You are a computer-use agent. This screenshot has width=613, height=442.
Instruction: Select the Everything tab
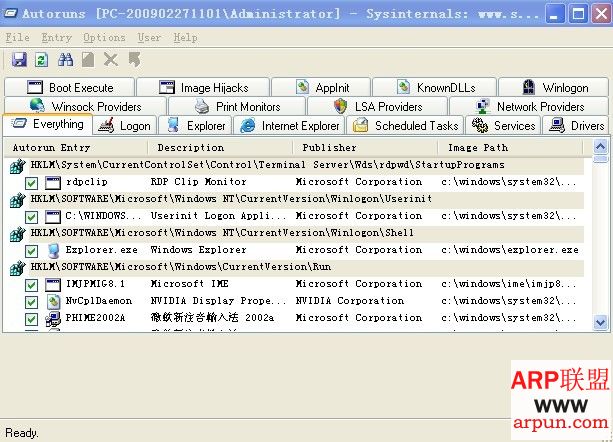47,124
